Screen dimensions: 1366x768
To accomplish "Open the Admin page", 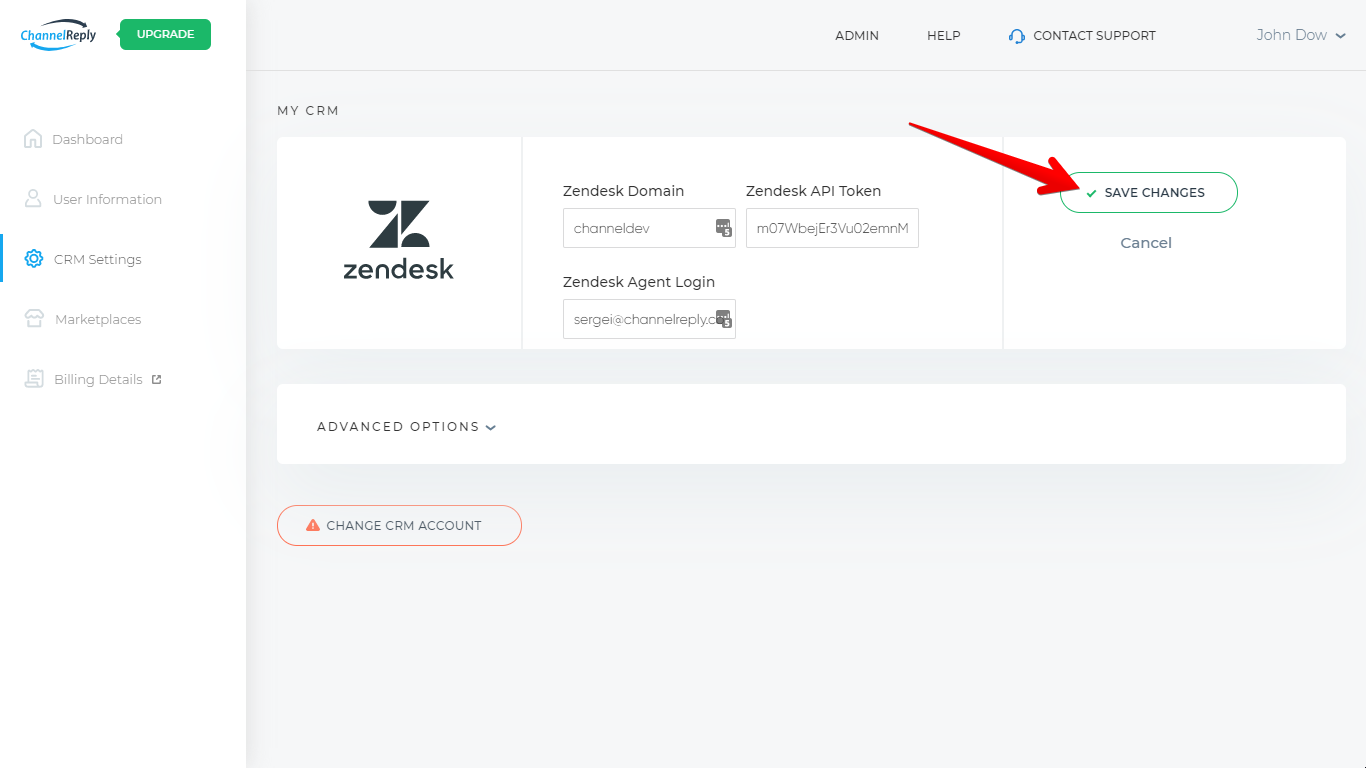I will pos(857,35).
